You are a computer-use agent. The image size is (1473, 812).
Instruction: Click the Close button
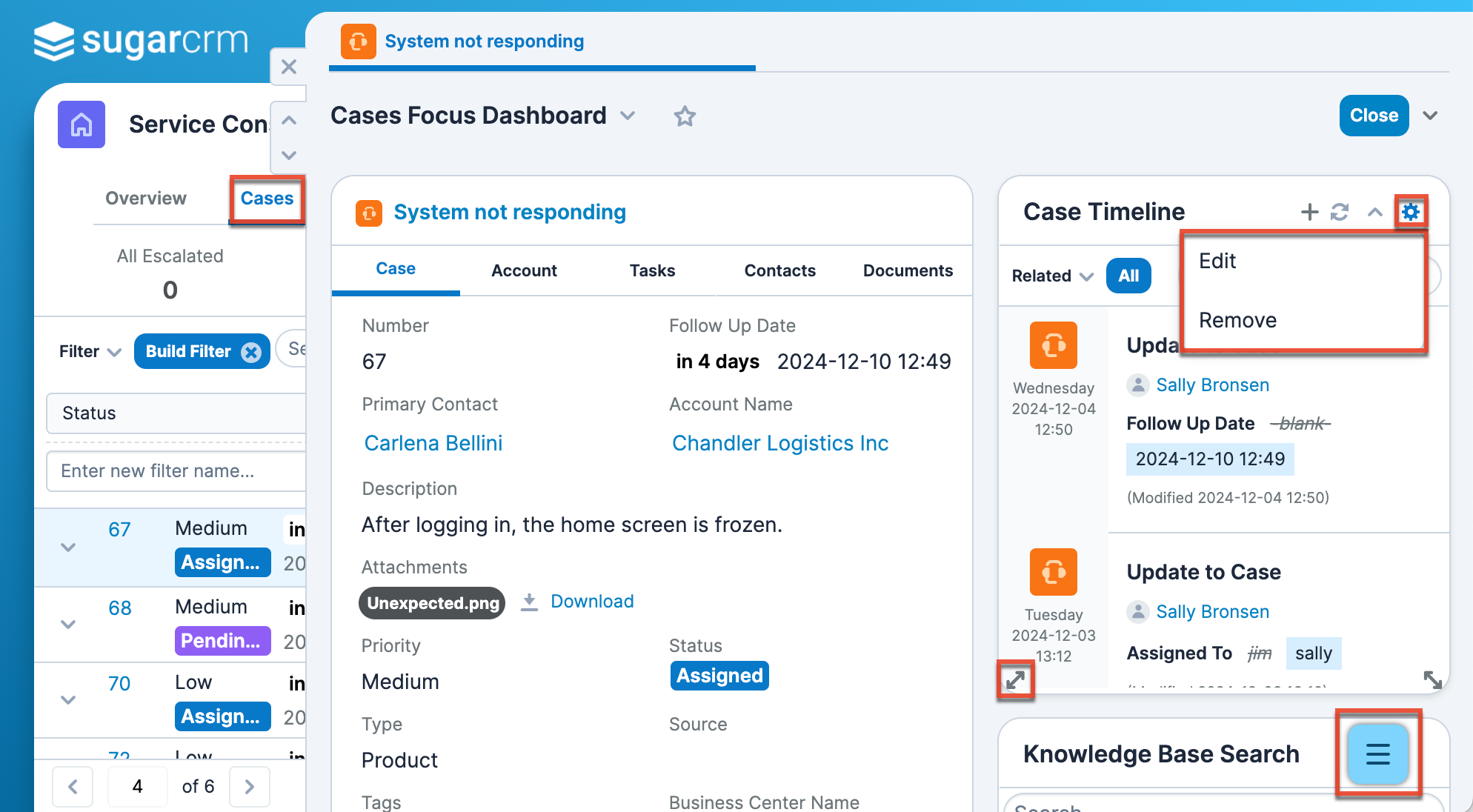[x=1374, y=116]
